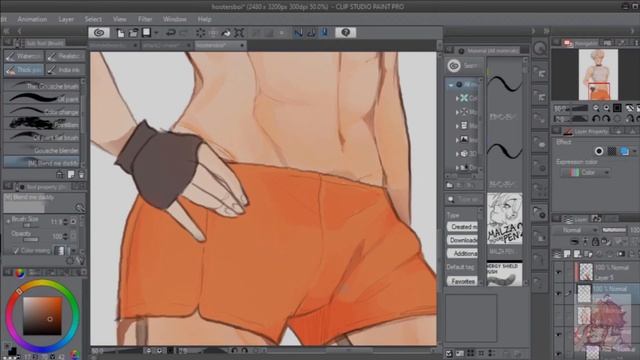This screenshot has width=640, height=360.
Task: Click the Redo arrow icon
Action: click(x=184, y=33)
